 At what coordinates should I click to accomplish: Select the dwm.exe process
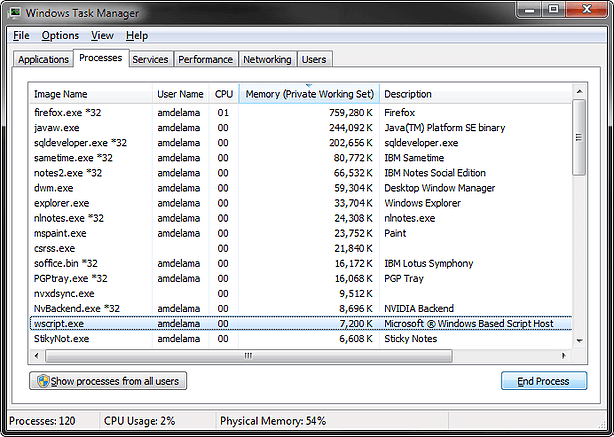click(x=301, y=188)
